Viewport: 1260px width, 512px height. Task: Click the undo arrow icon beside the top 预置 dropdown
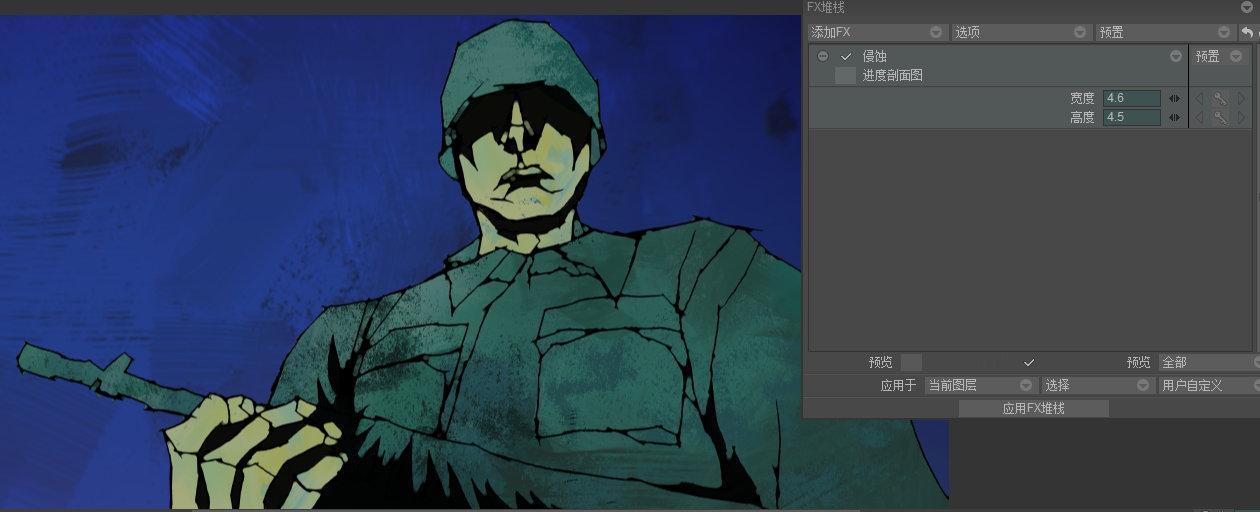tap(1247, 32)
